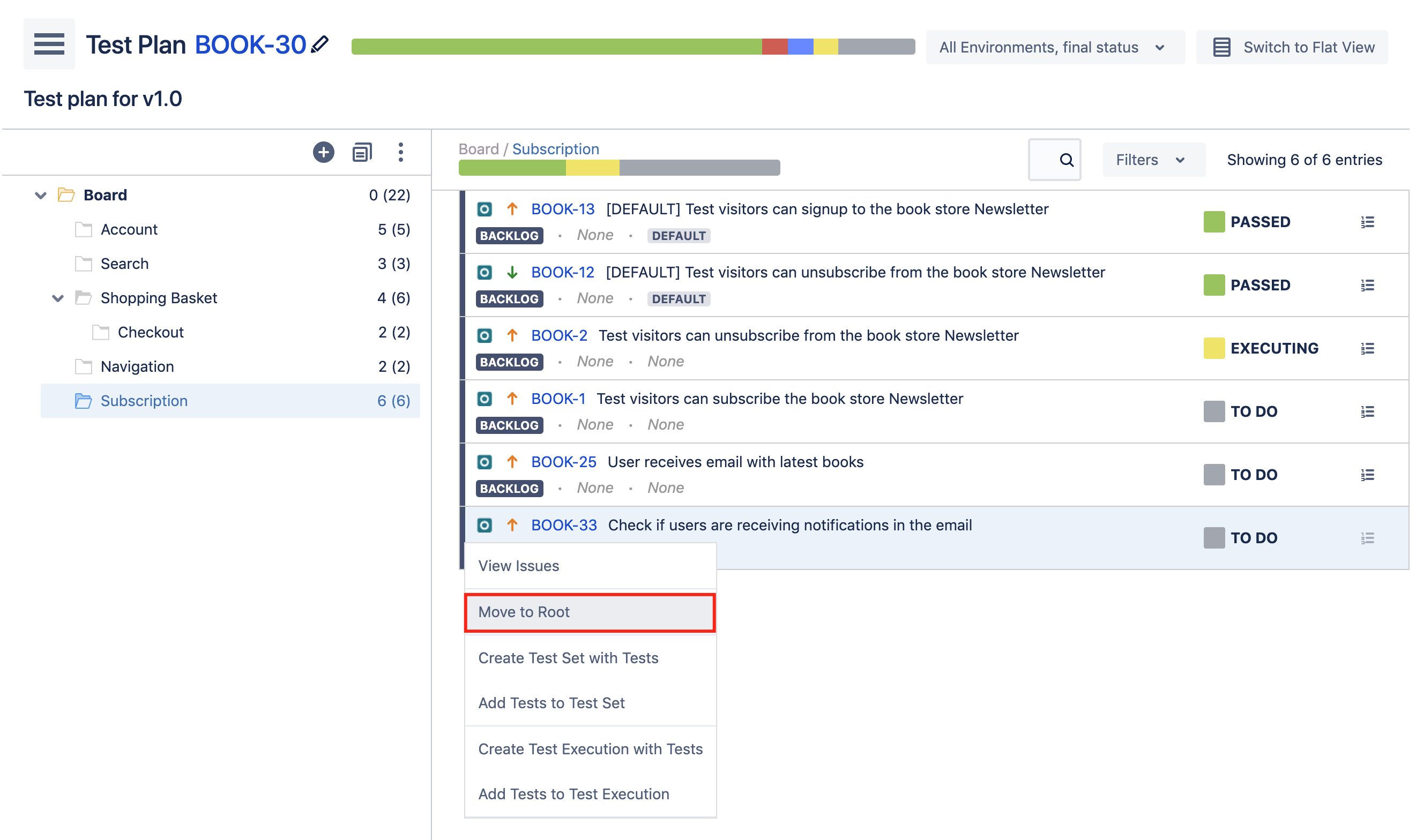Image resolution: width=1416 pixels, height=840 pixels.
Task: Select the Shopping Basket folder label
Action: (159, 298)
